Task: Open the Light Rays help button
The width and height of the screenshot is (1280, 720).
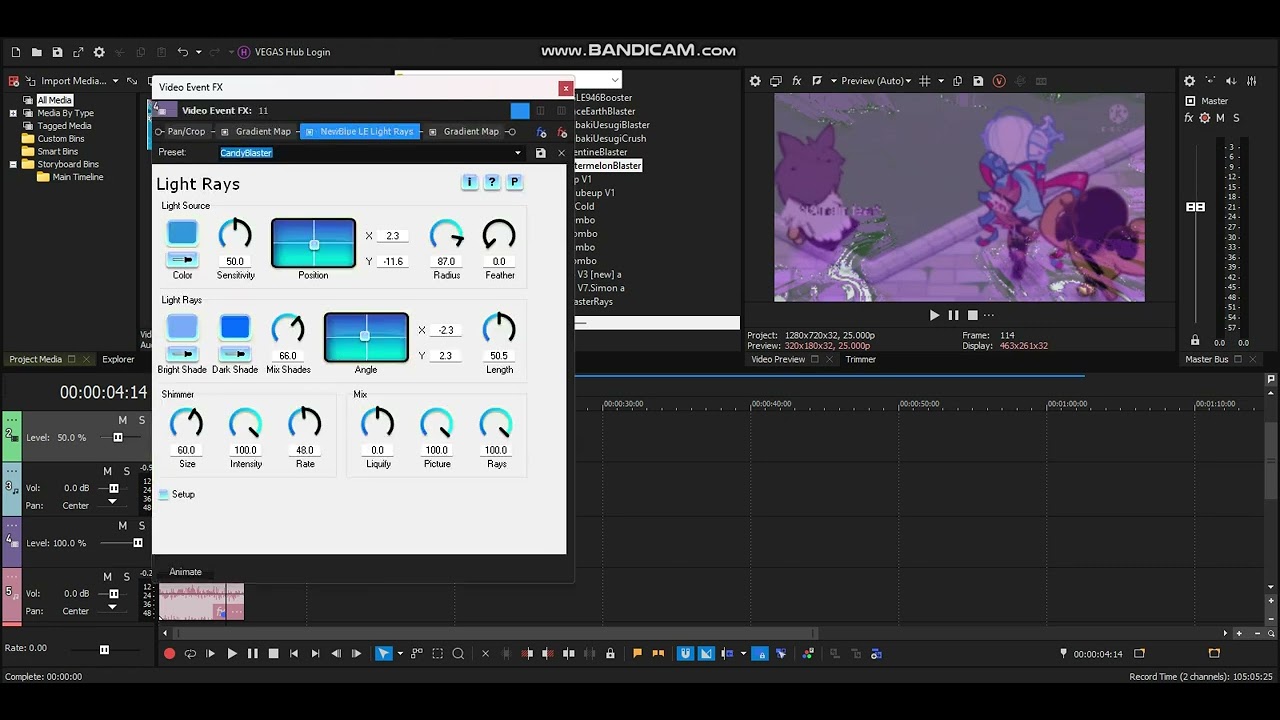Action: coord(492,182)
